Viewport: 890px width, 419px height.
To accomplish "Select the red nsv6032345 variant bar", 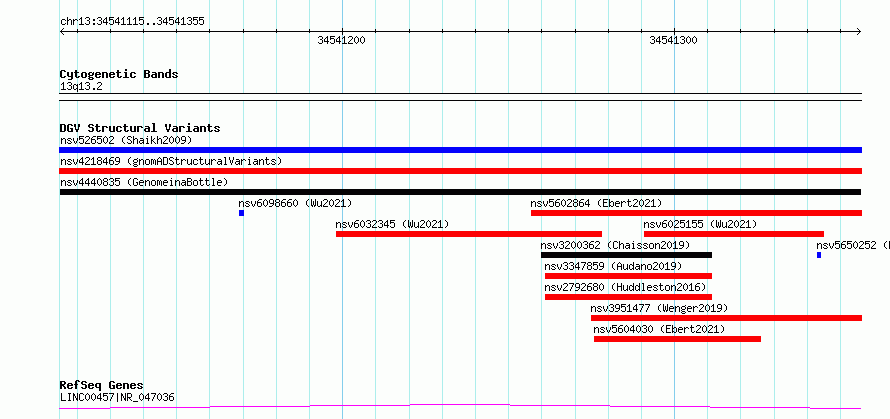I will tap(469, 234).
